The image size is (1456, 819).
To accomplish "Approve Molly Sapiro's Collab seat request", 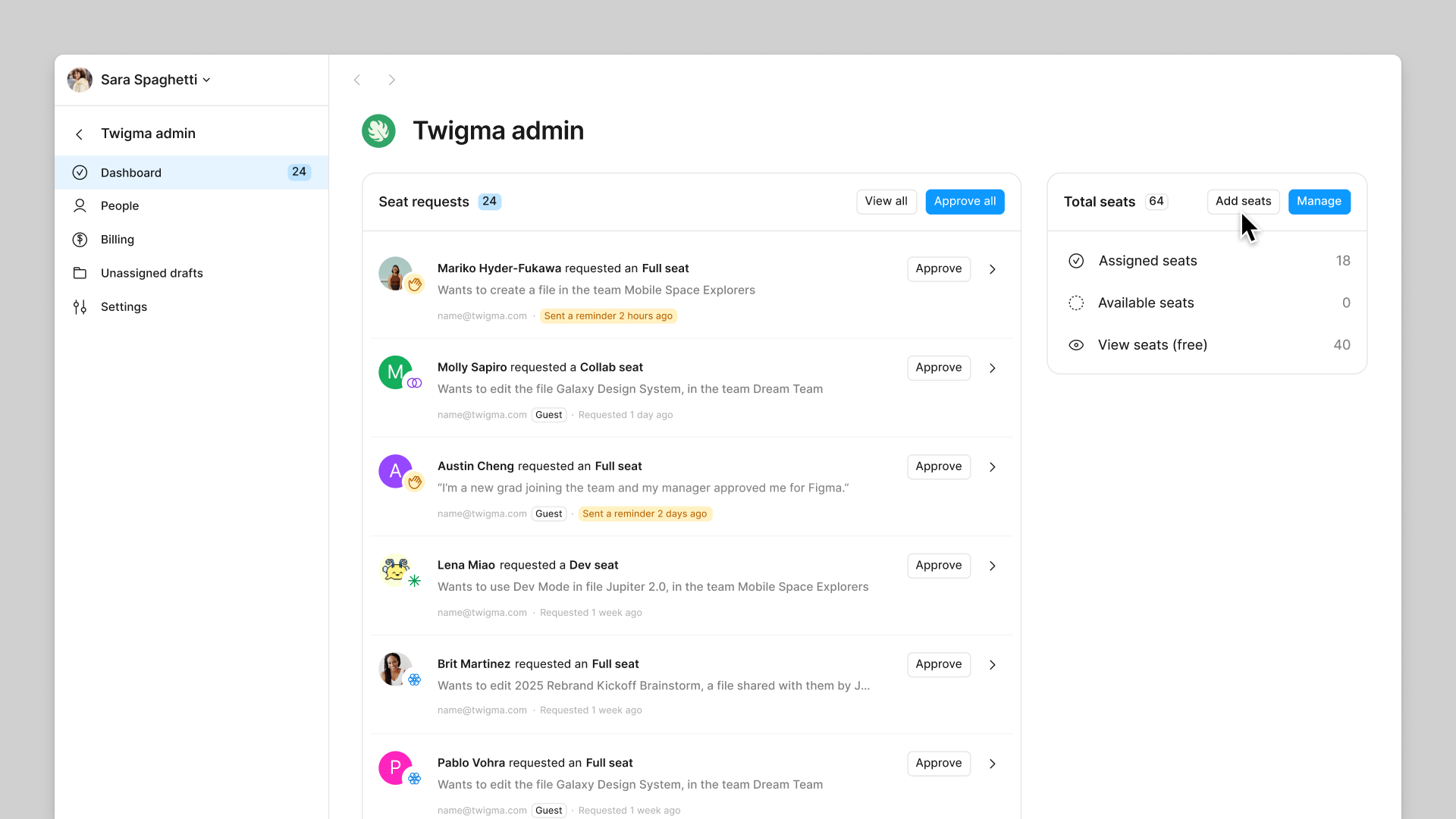I will 939,368.
